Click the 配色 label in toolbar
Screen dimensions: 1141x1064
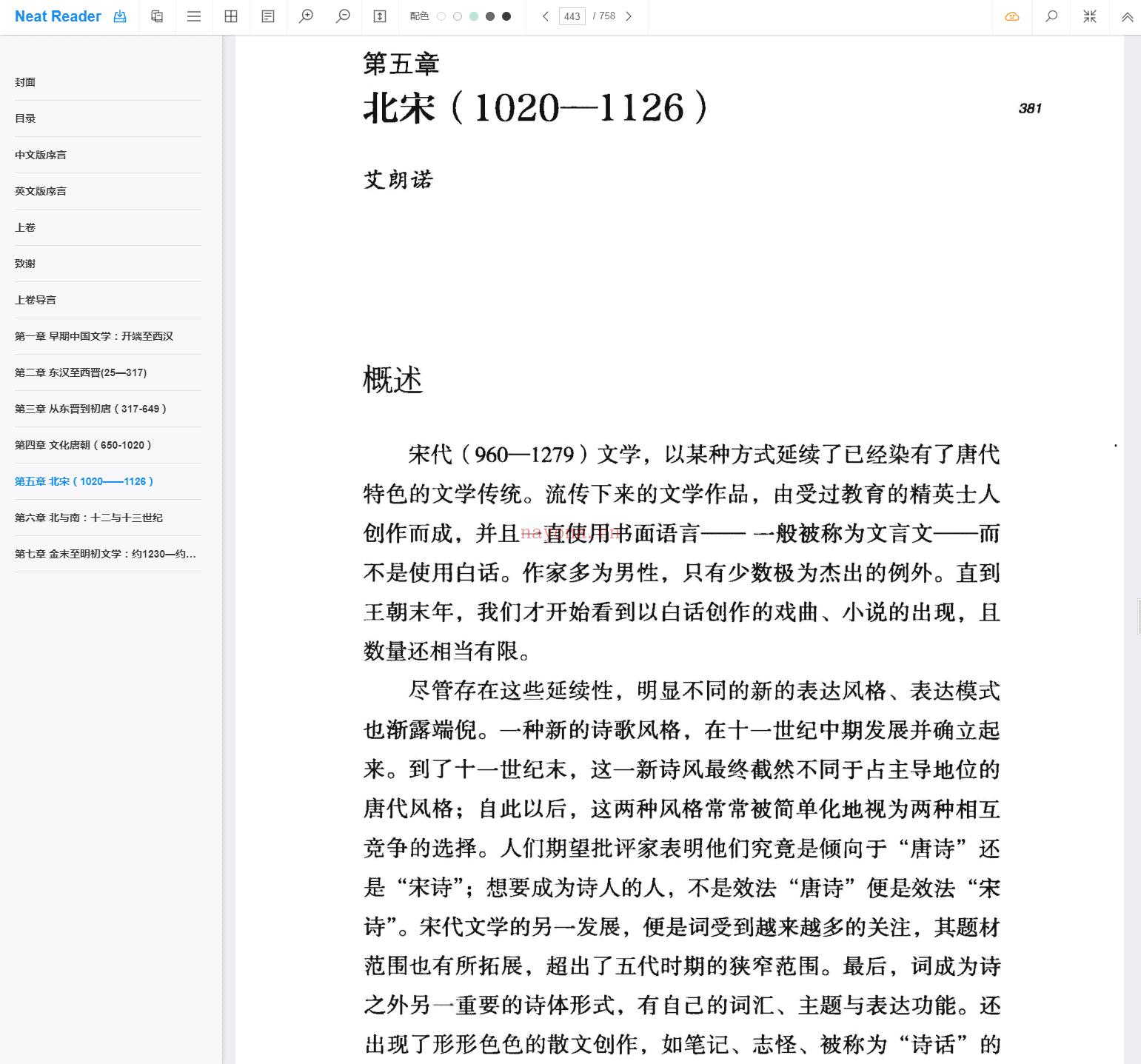click(419, 16)
